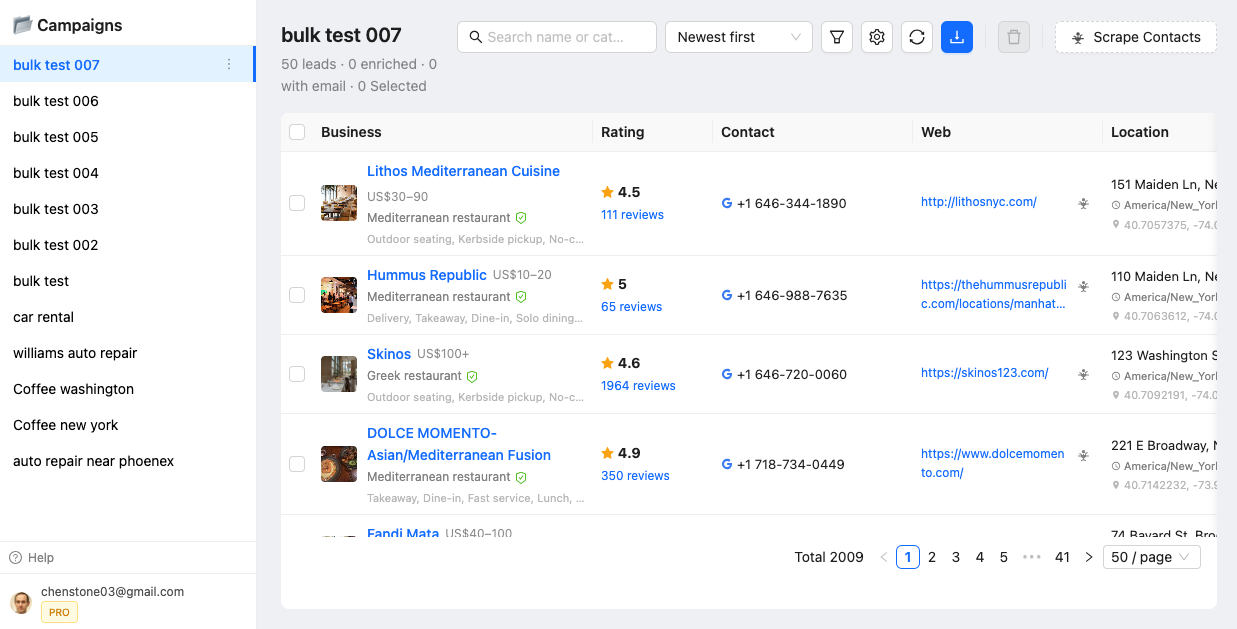The width and height of the screenshot is (1237, 629).
Task: Visit https://skinos123.com/ website link
Action: click(x=985, y=373)
